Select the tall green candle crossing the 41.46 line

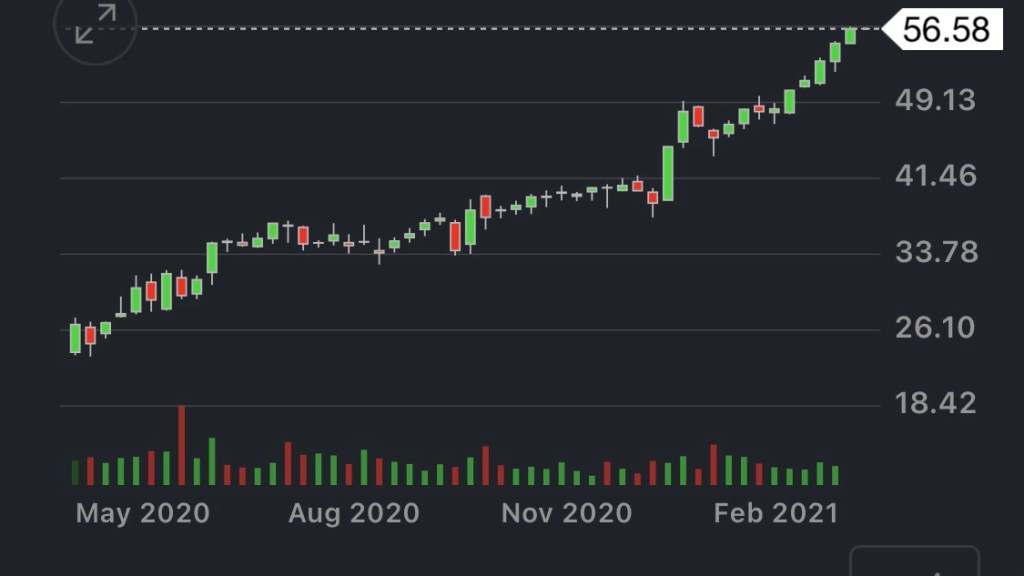click(x=668, y=173)
